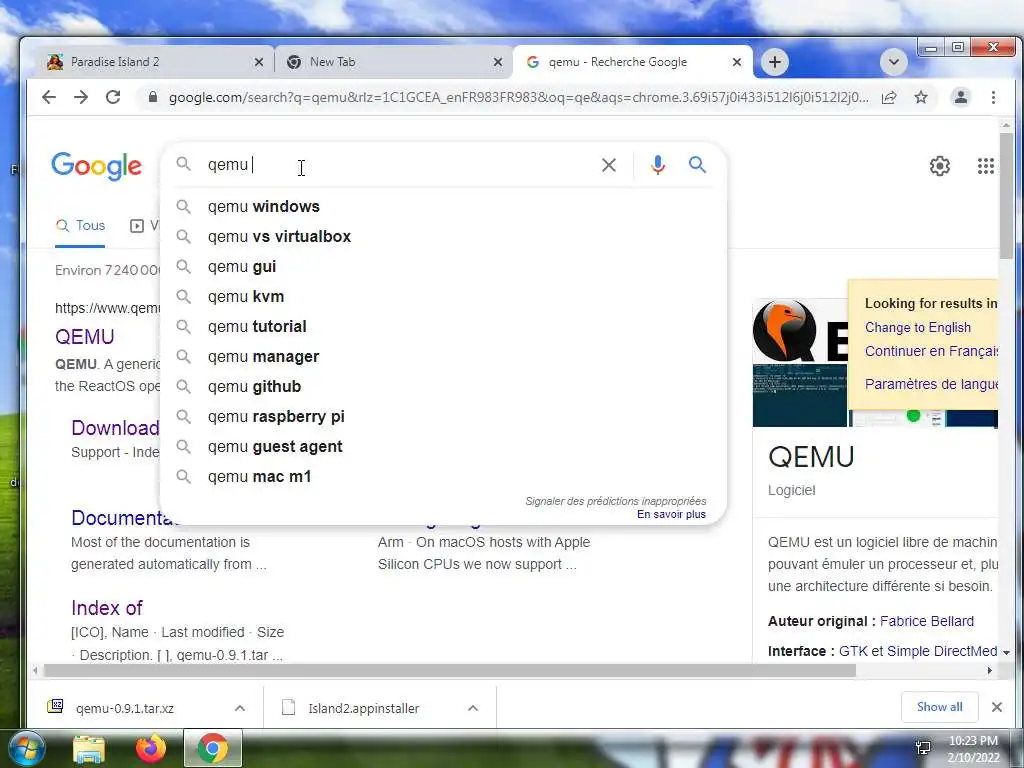Click the qemu-0.9.1.tar.xz file icon
Screen dimensions: 1024x768
(56, 706)
